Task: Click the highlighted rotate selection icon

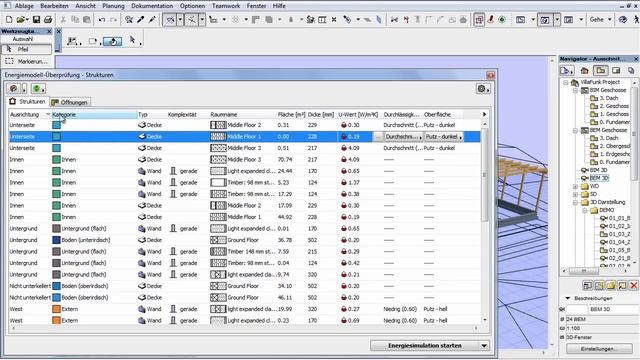Action: (112, 41)
